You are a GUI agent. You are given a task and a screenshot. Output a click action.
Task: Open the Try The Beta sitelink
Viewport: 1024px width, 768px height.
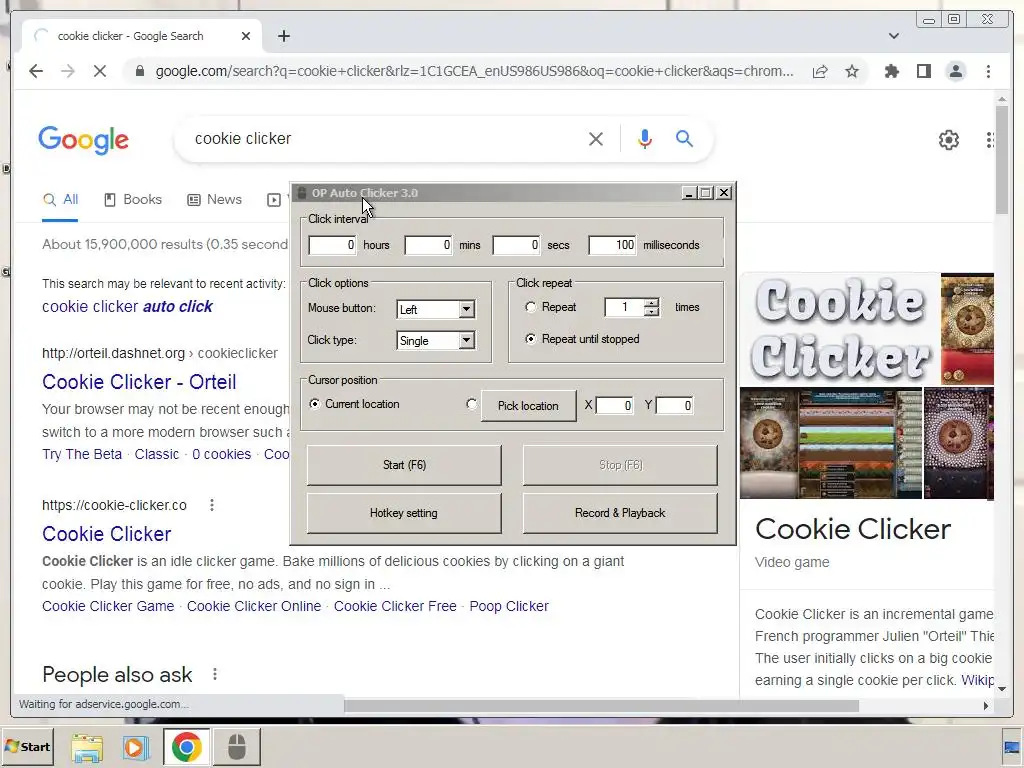pyautogui.click(x=82, y=454)
